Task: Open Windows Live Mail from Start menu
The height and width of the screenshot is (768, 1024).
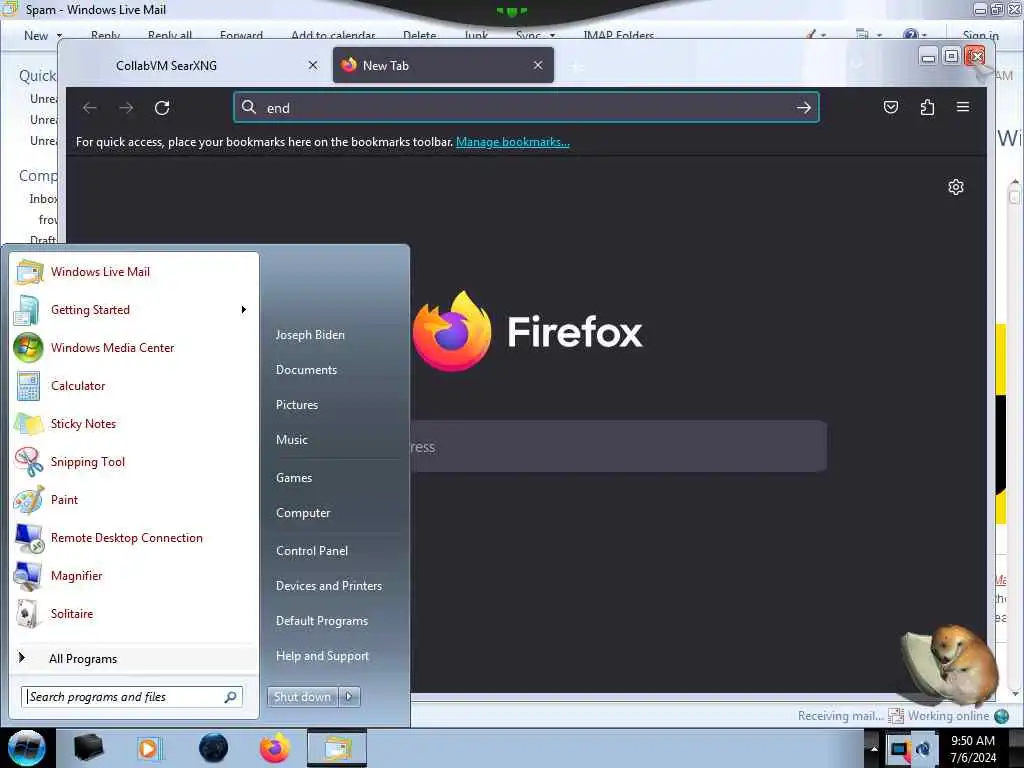Action: point(134,272)
